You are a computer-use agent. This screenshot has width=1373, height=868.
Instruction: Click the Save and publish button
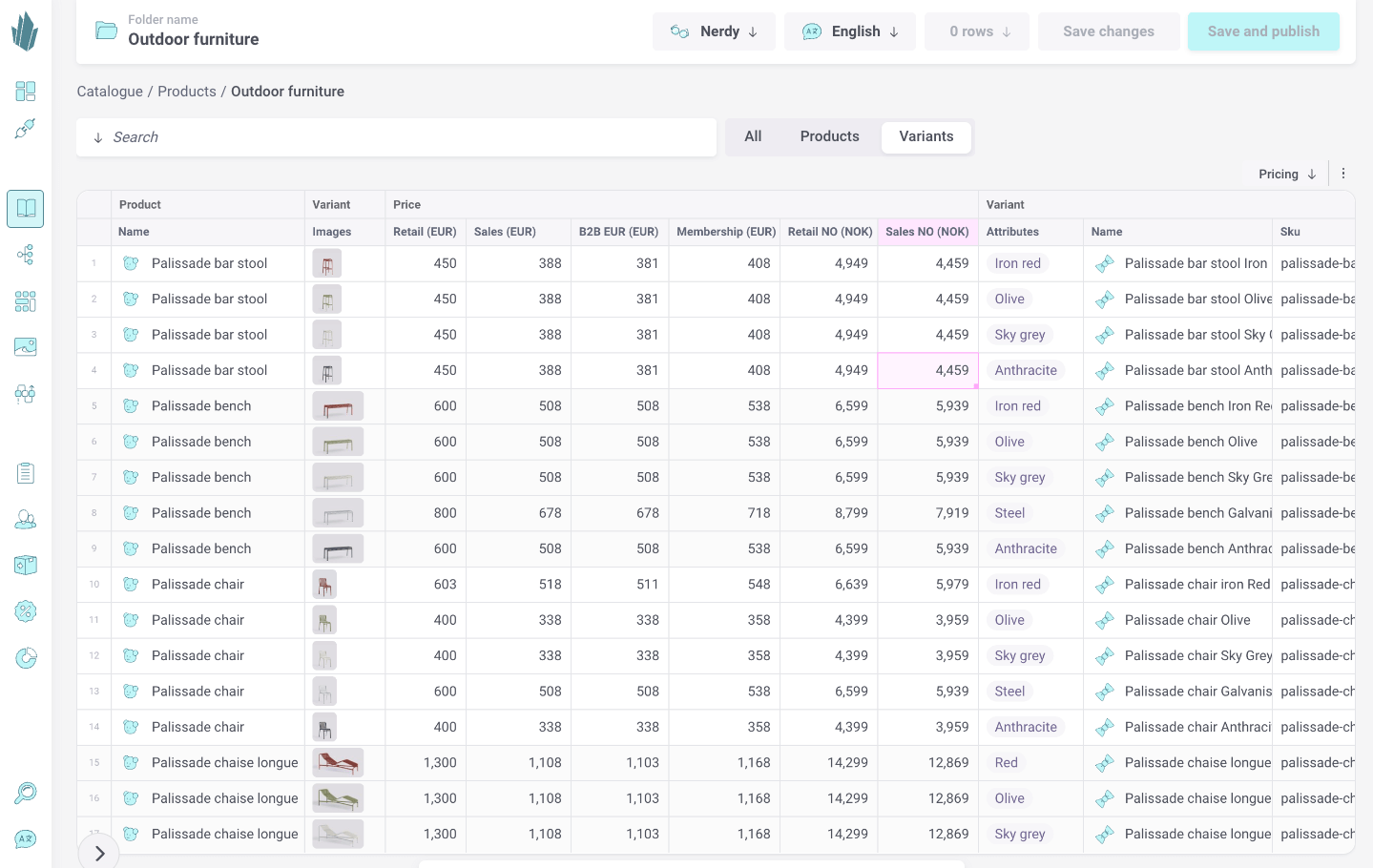1263,31
